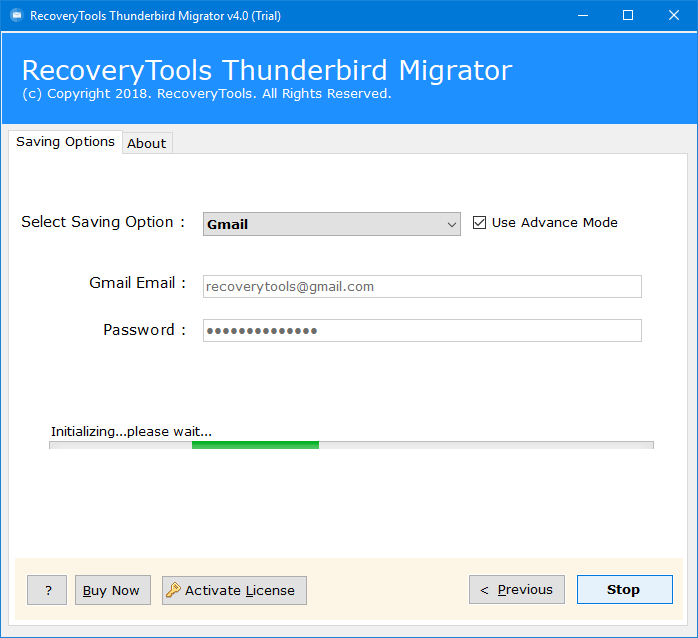Image resolution: width=698 pixels, height=638 pixels.
Task: Maximize the Thunderbird Migrator window
Action: tap(628, 16)
